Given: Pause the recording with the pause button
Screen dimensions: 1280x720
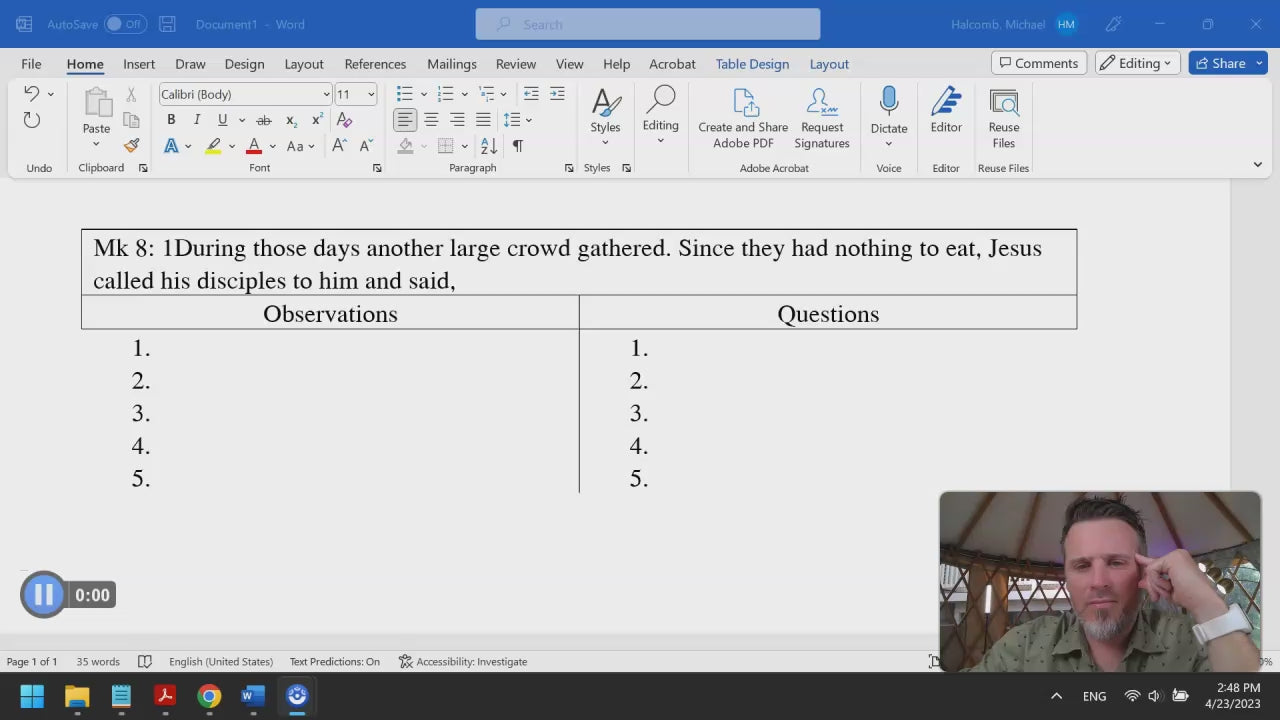Looking at the screenshot, I should (43, 595).
